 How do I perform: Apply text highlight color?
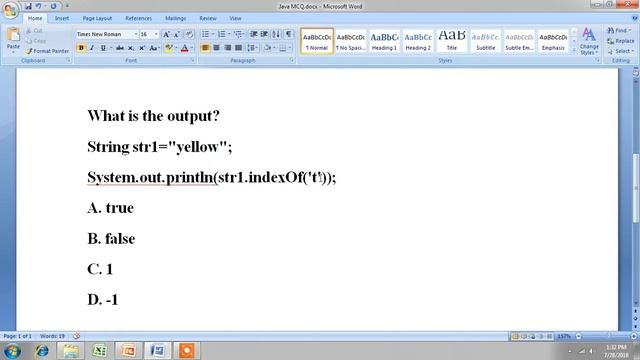click(169, 48)
